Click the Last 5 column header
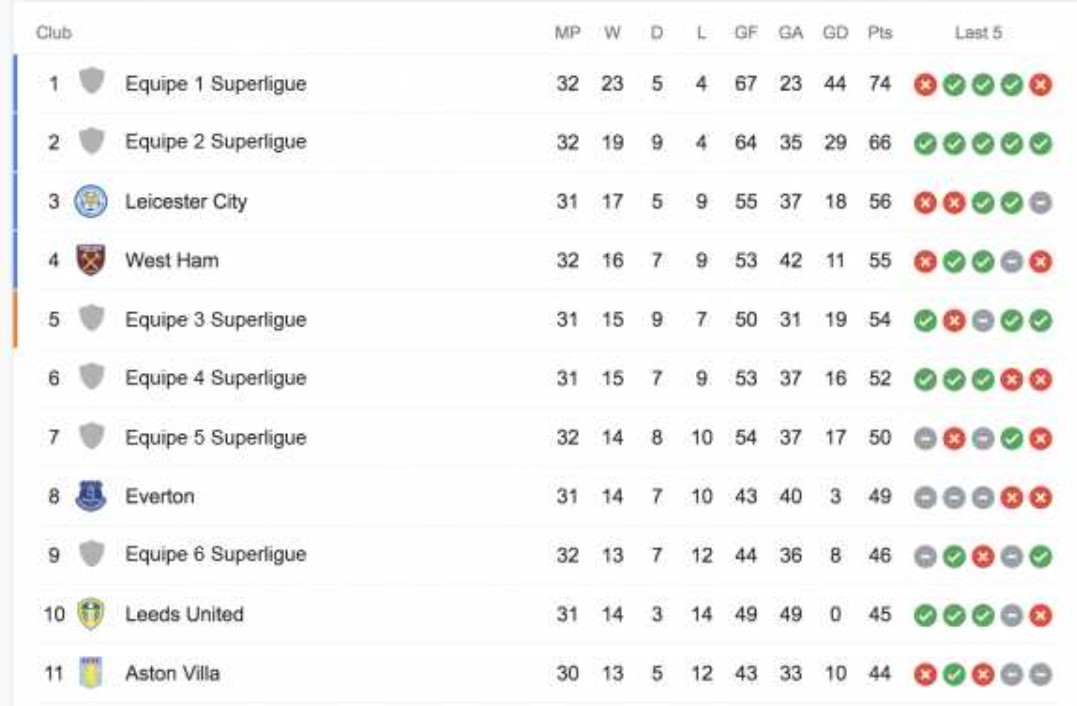 pos(978,32)
